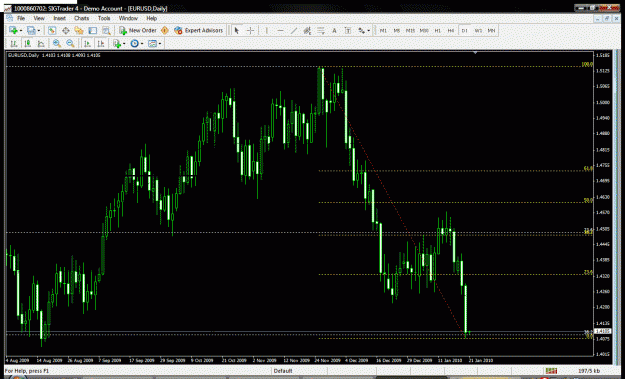The height and width of the screenshot is (379, 625).
Task: Expand the Periods dropdown arrow
Action: click(x=142, y=44)
